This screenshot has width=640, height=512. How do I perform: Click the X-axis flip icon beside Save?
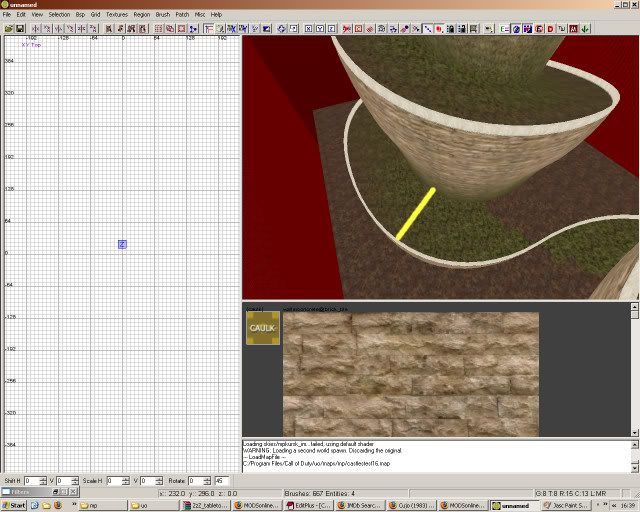click(35, 28)
